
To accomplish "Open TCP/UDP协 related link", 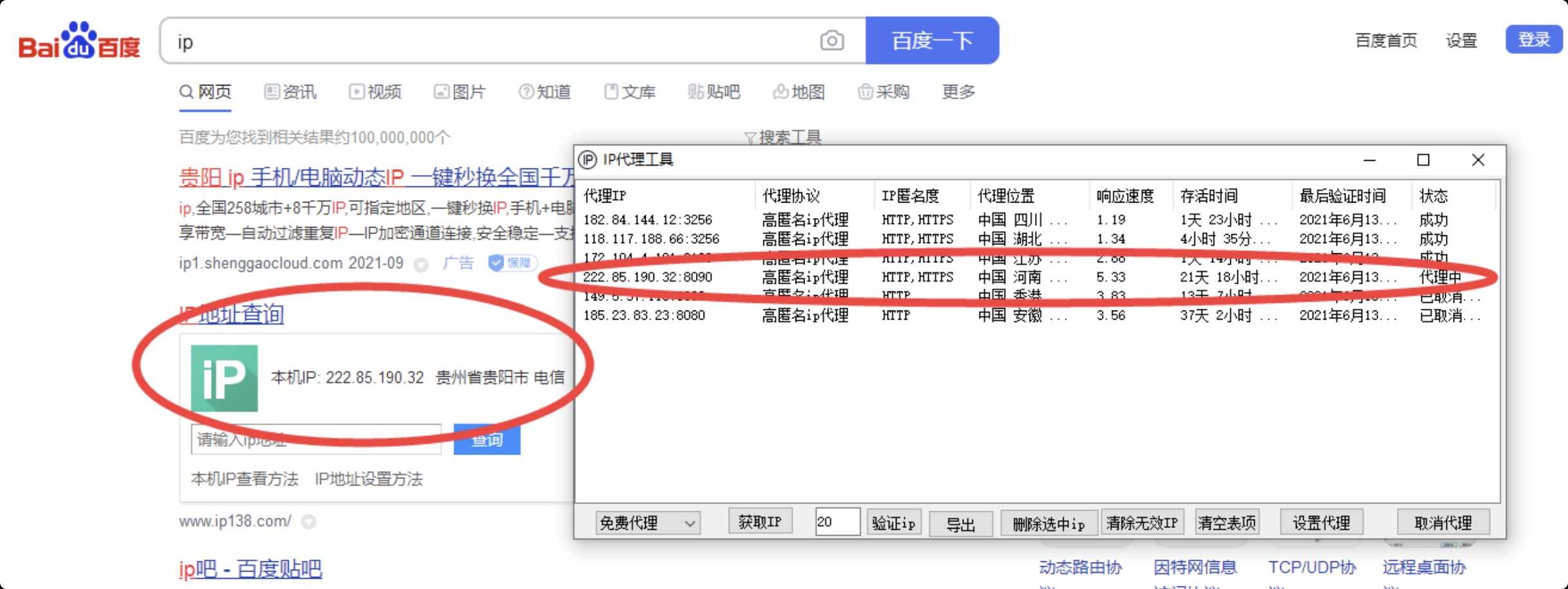I will click(x=1312, y=568).
